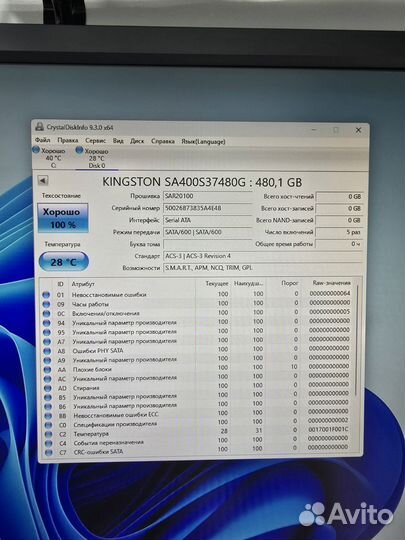405x540 pixels.
Task: Click the status icon of attribute A8
Action: [47, 351]
